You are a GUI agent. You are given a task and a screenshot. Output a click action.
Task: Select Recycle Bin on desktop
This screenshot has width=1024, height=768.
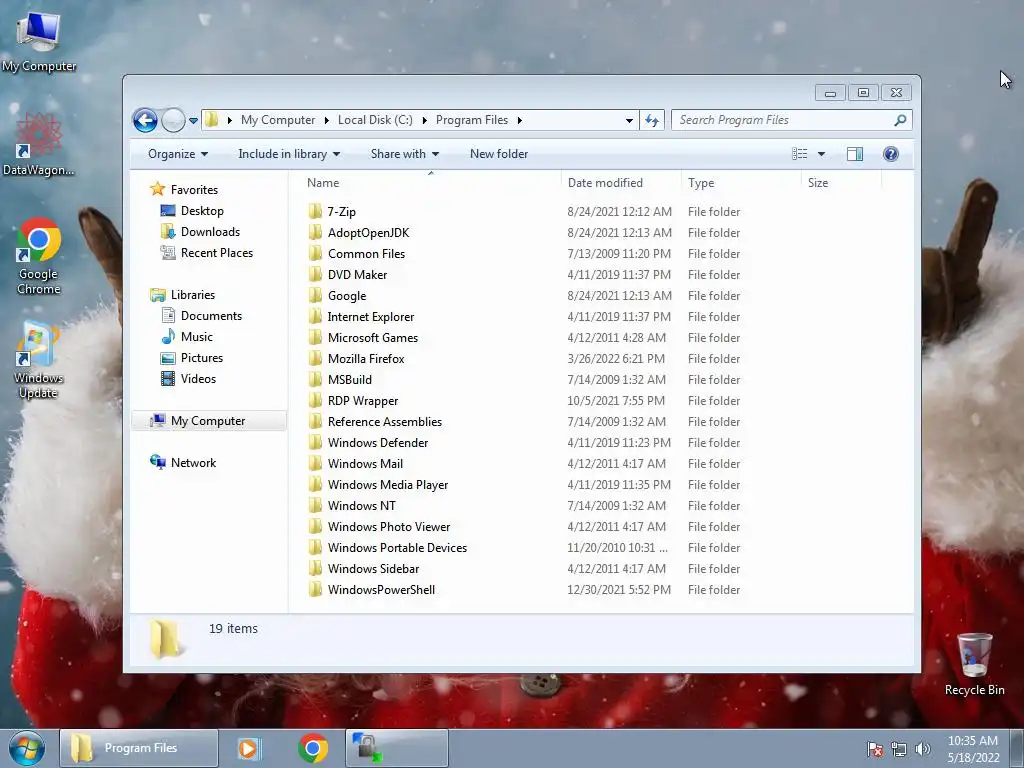click(974, 664)
